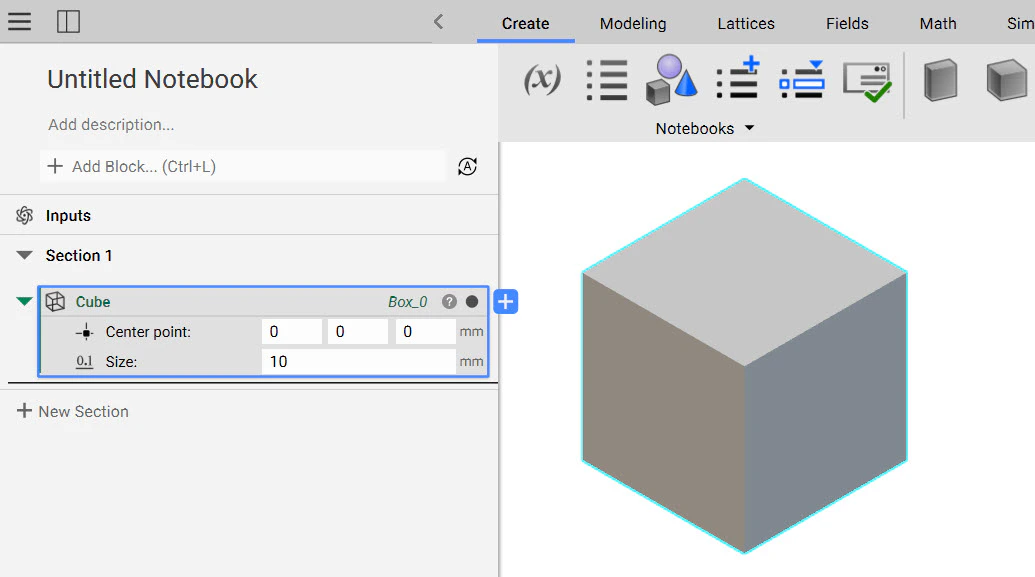
Task: Click the Size label
Action: (x=121, y=362)
